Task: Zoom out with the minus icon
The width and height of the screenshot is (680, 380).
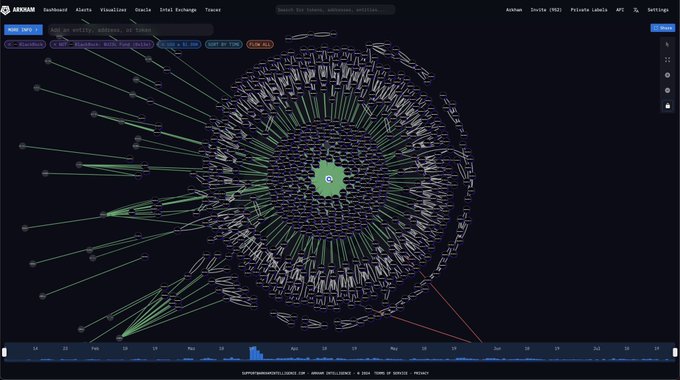Action: pos(667,90)
